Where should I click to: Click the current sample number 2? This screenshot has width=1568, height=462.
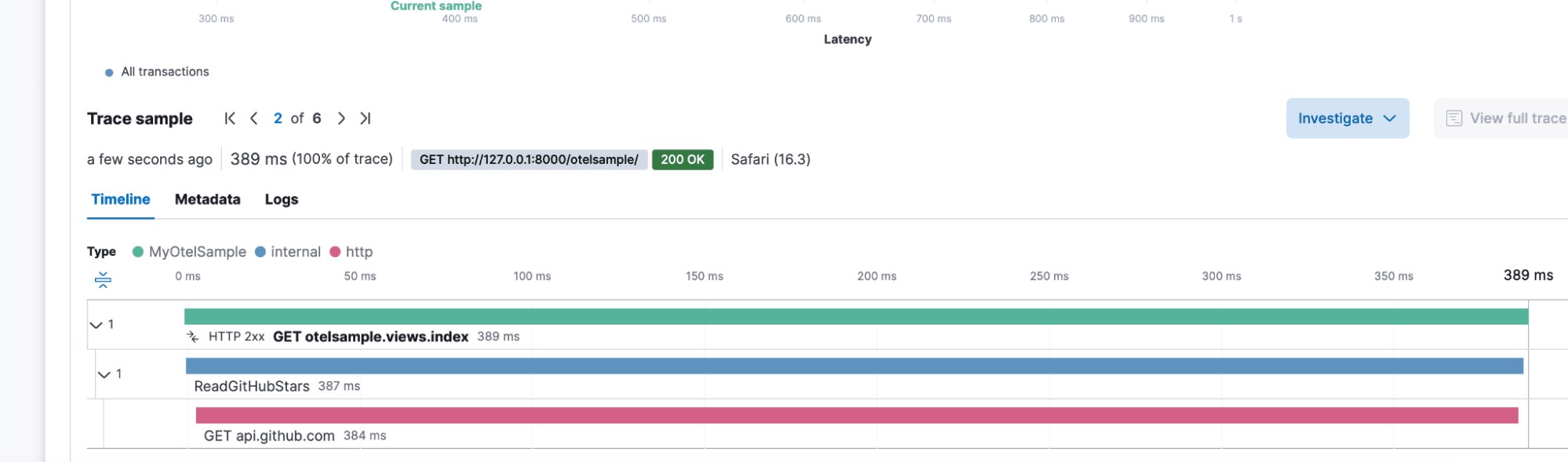(x=278, y=118)
